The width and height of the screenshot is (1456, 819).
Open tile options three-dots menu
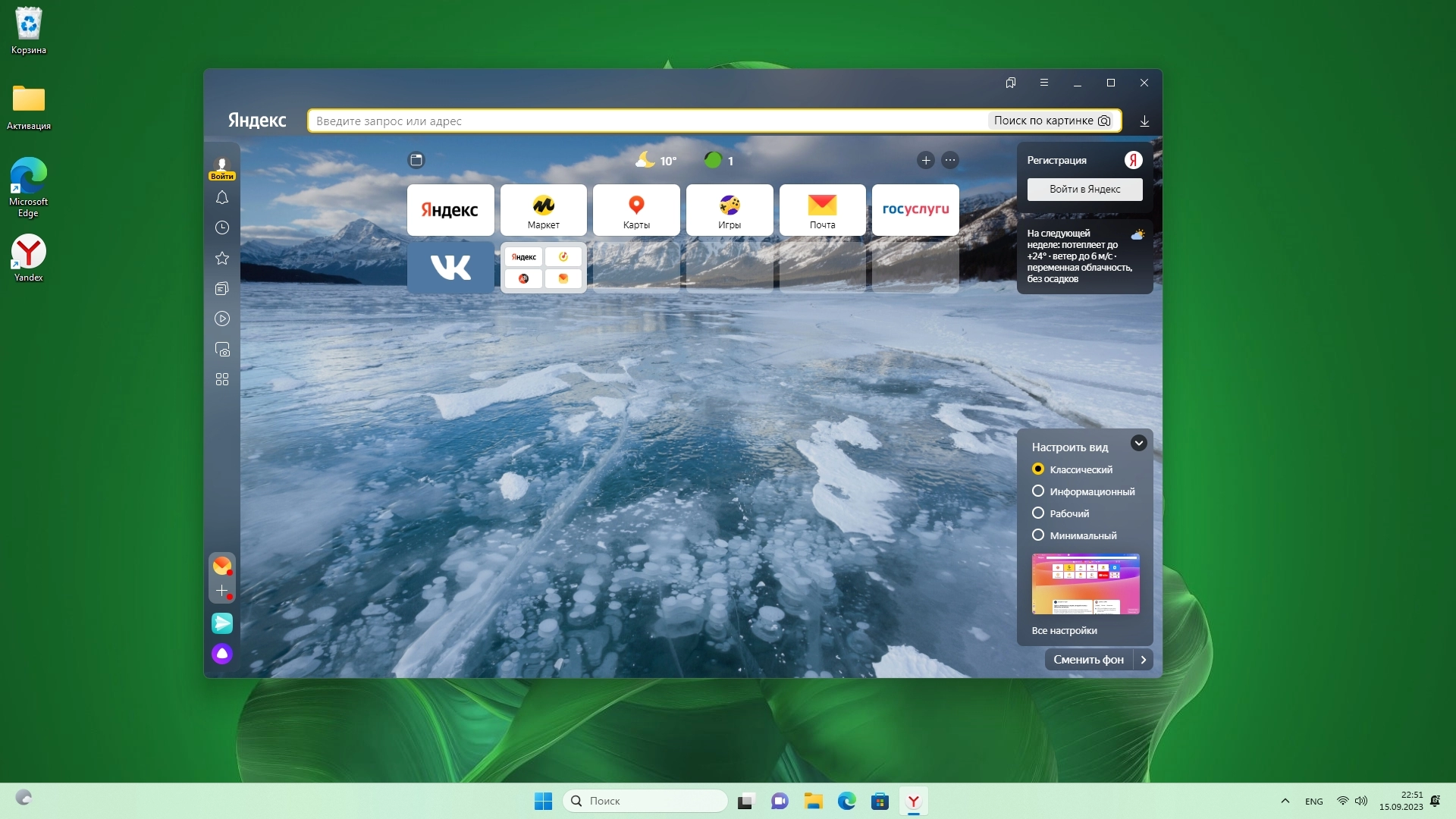(949, 160)
